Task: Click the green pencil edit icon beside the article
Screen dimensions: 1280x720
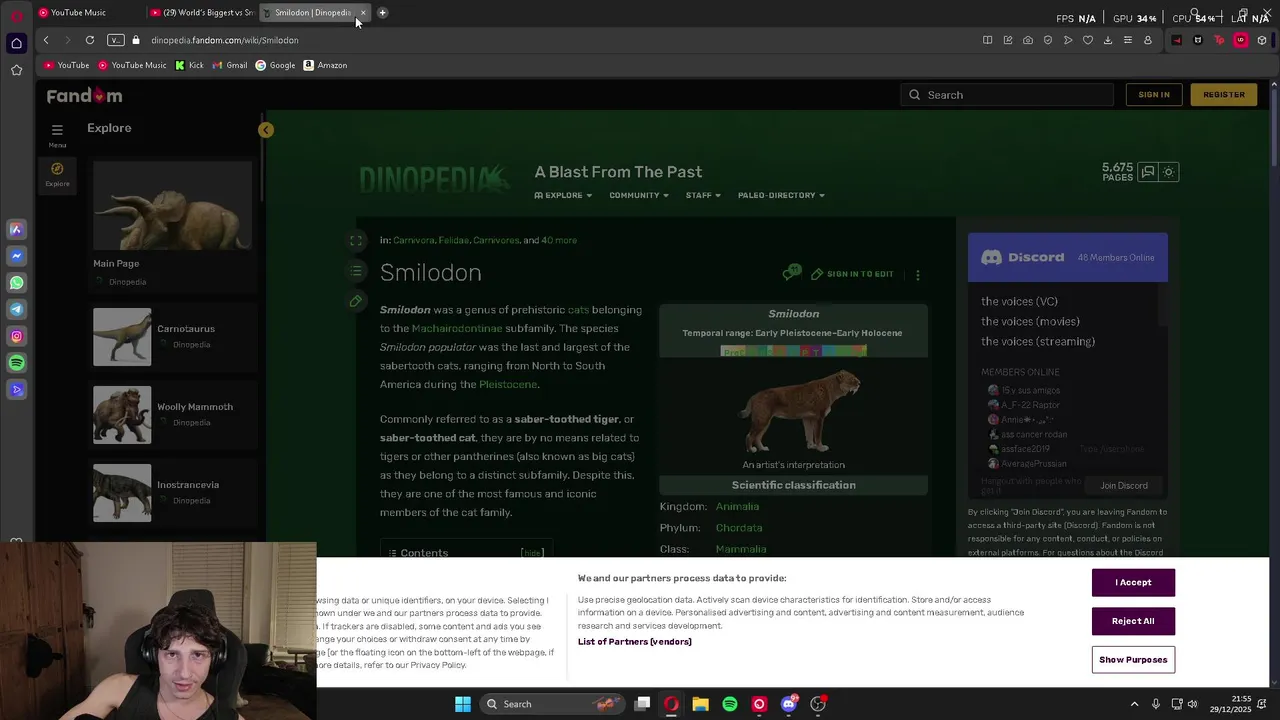Action: pos(356,301)
